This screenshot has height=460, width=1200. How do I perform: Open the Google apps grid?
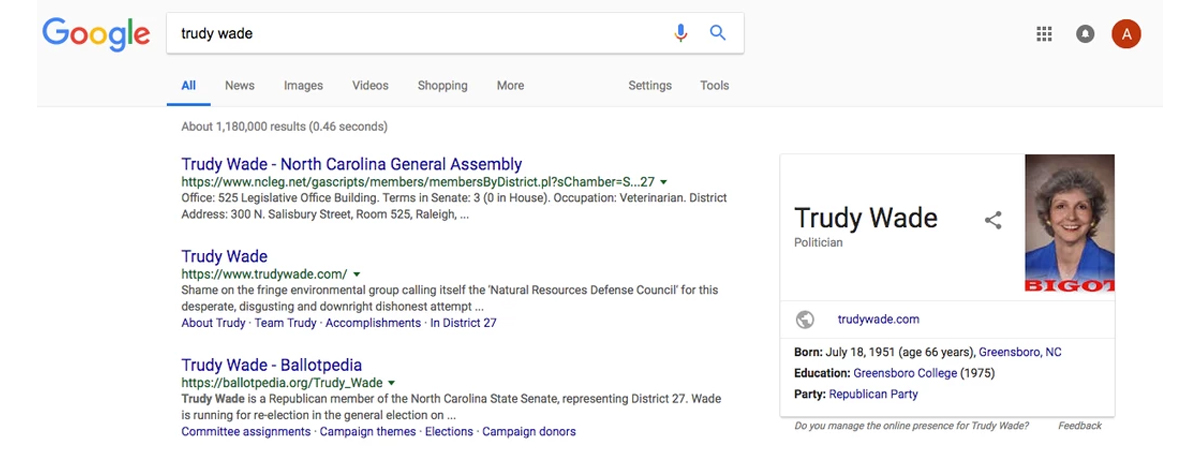tap(1044, 34)
